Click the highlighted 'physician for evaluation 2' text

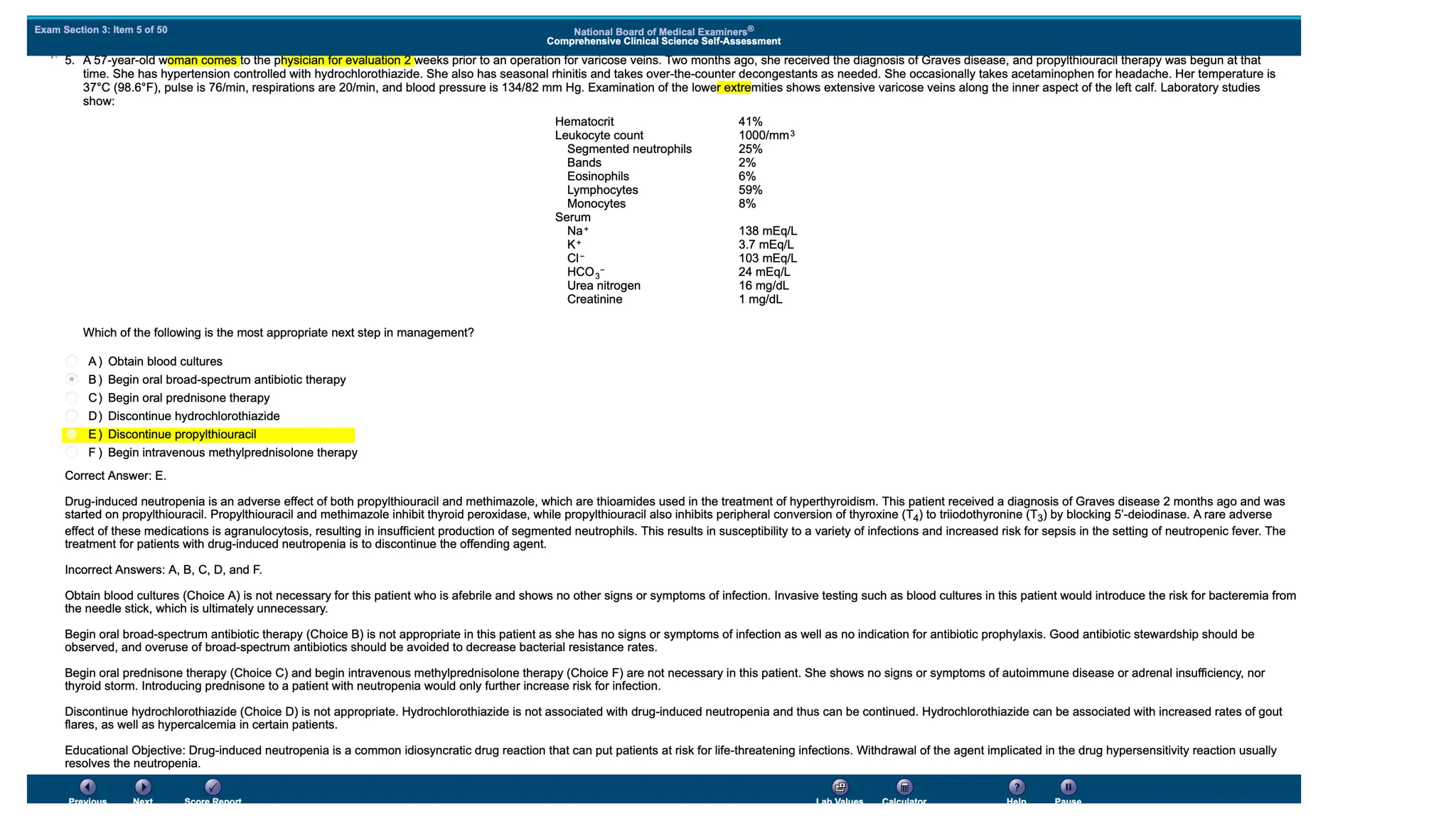coord(346,60)
